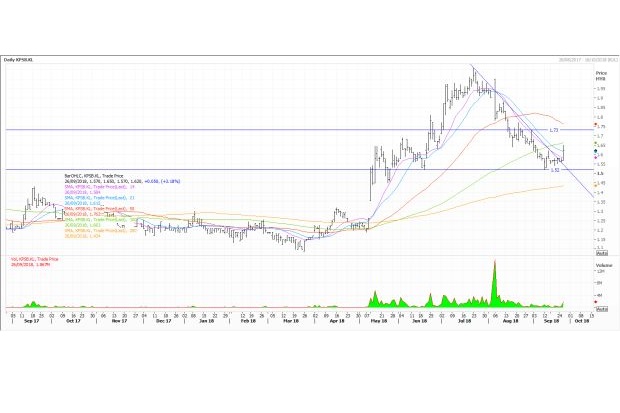Select the lower horizontal support line
Viewport: 620px width, 413px height.
click(250, 169)
